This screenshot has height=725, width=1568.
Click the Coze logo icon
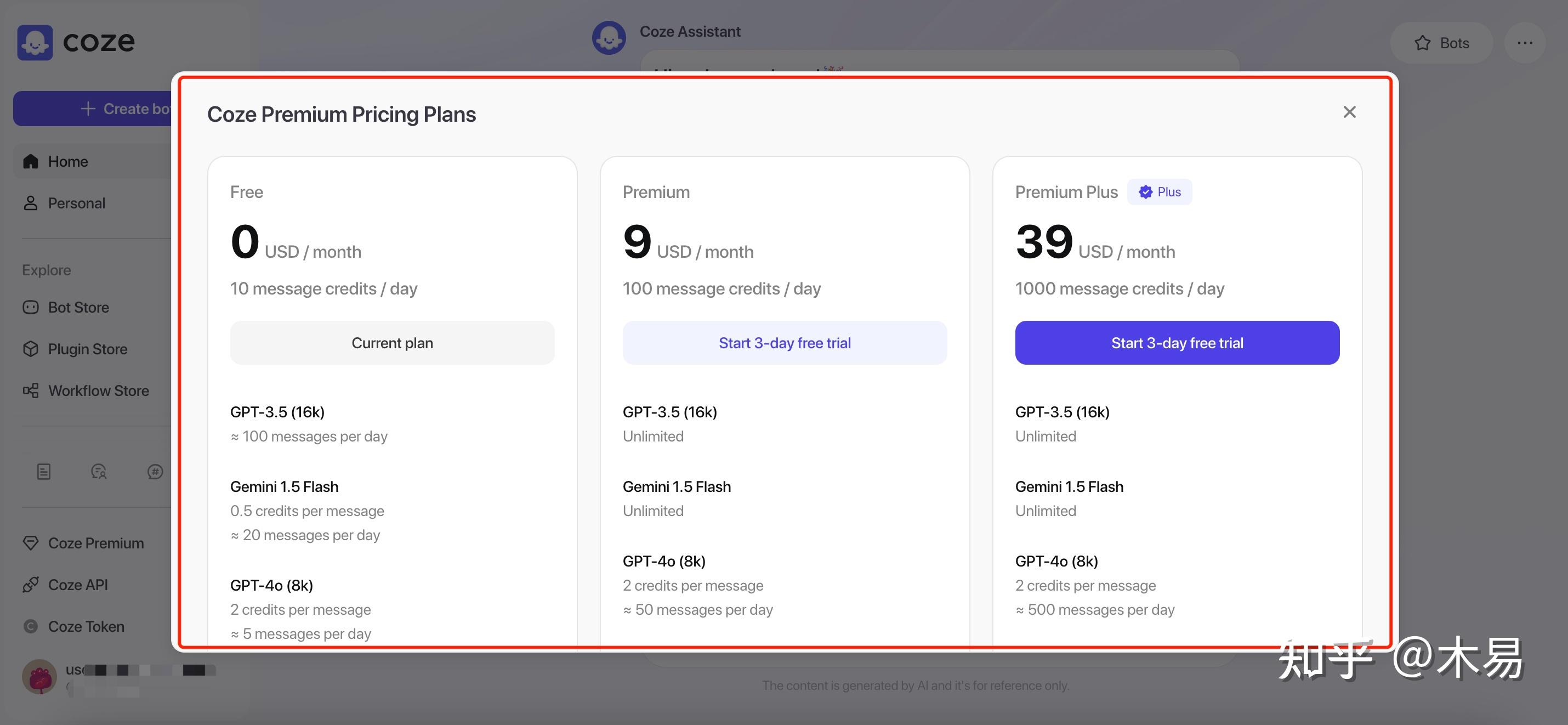(35, 42)
